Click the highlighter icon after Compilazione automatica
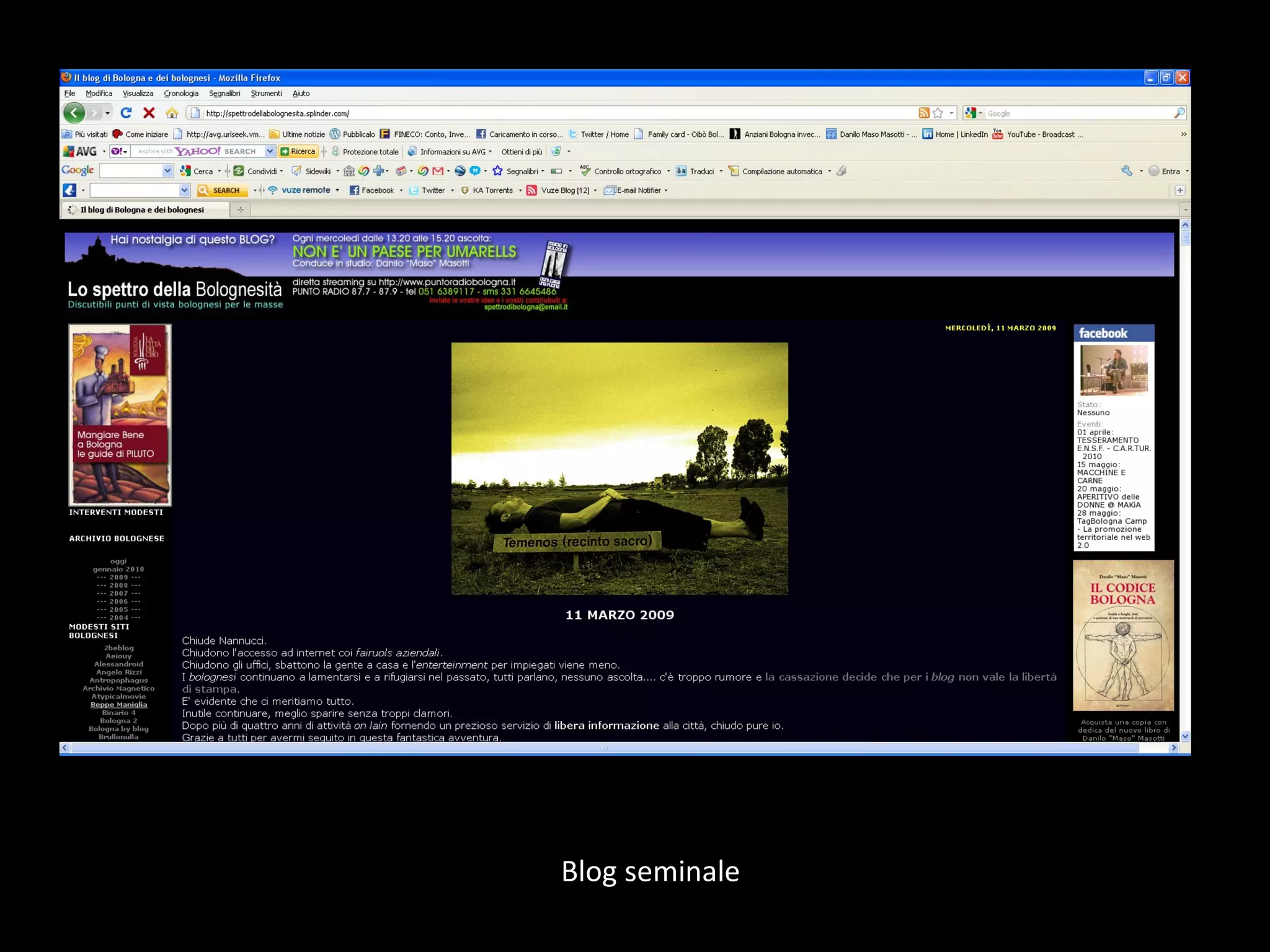 tap(841, 171)
